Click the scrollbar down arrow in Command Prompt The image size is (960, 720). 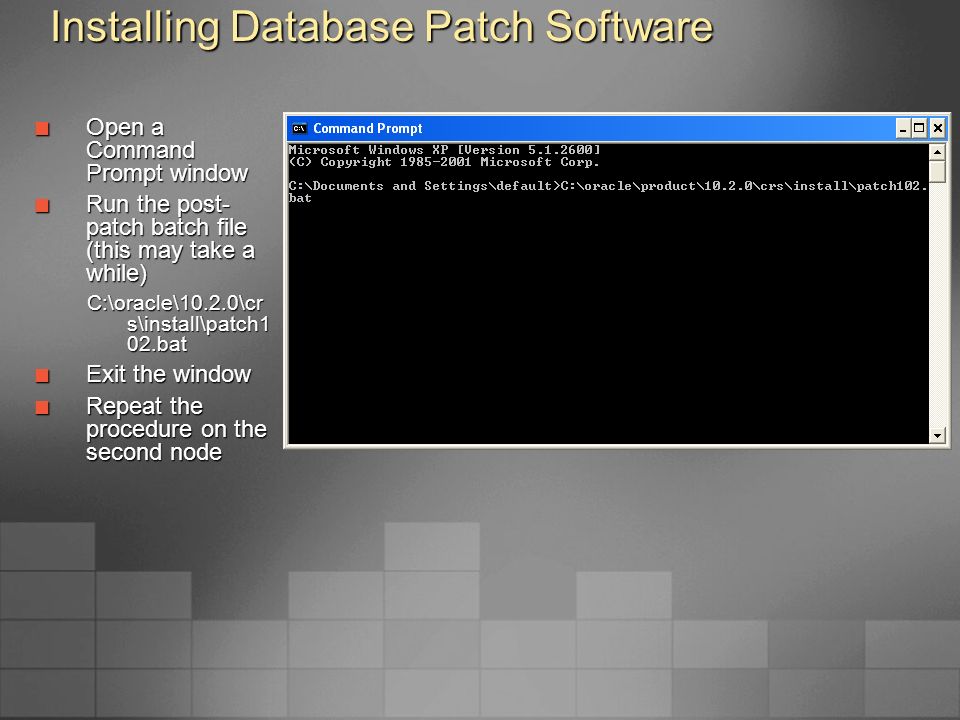[x=937, y=435]
